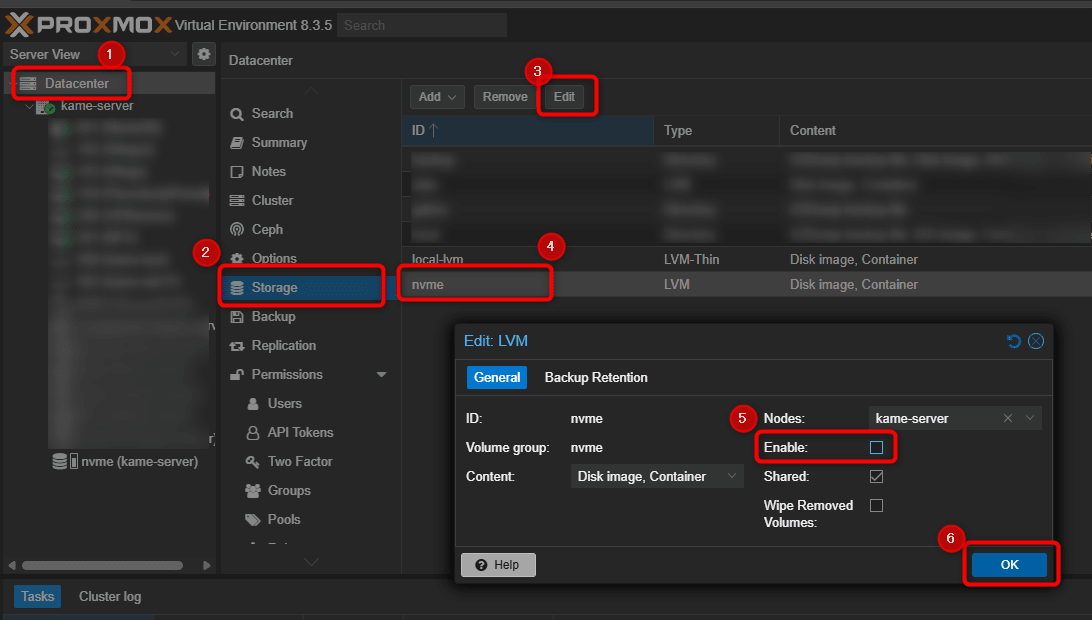Collapse the kame-server tree node

(x=29, y=107)
